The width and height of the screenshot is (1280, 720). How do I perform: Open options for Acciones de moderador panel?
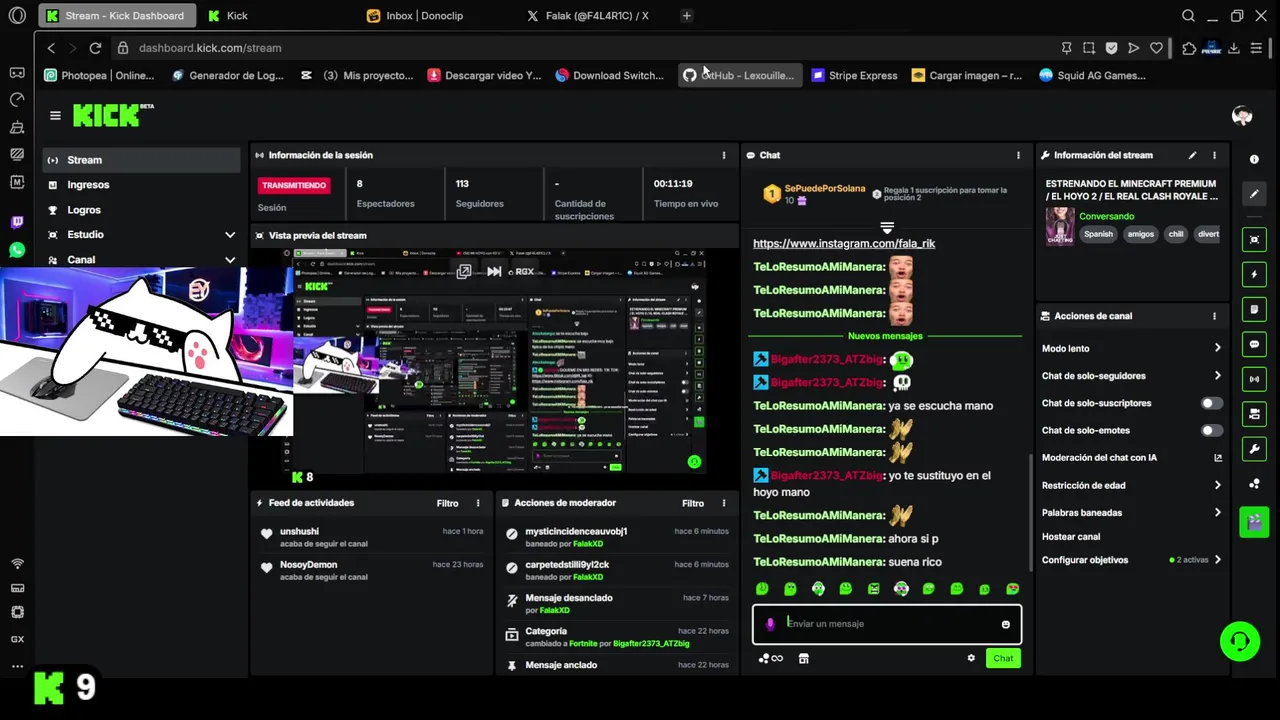(724, 503)
